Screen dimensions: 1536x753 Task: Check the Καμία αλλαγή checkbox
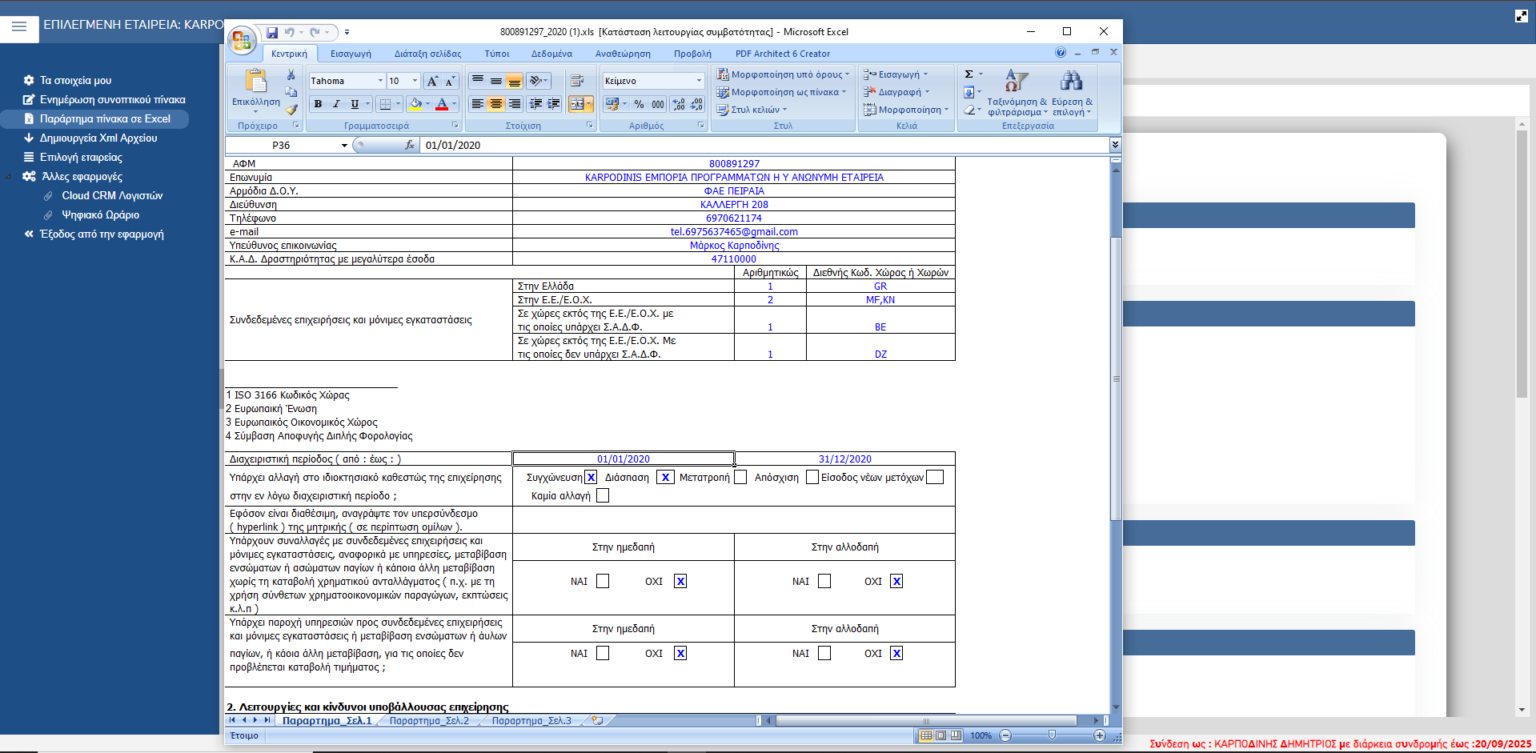click(602, 495)
